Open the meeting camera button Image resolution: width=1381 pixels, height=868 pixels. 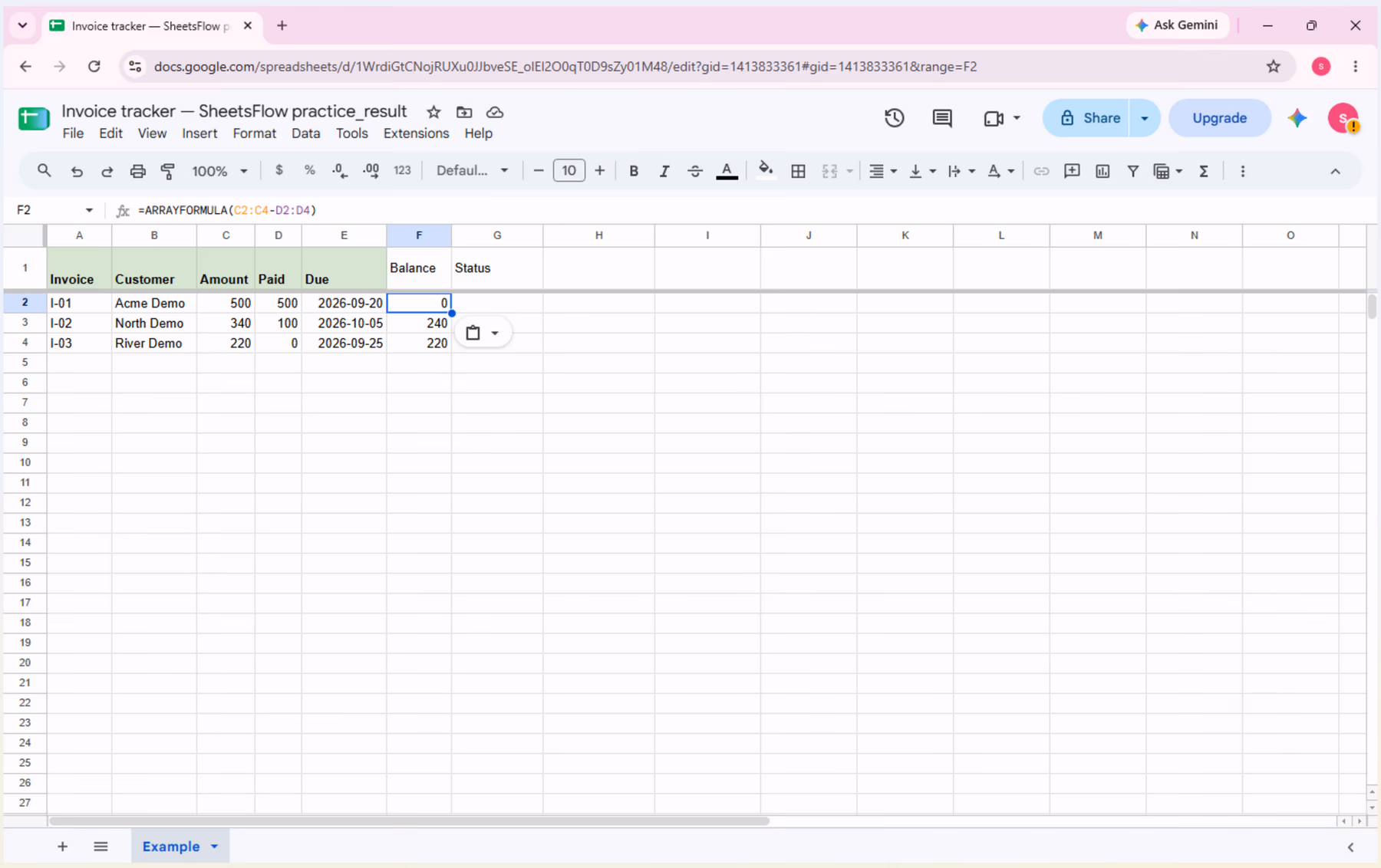(x=1001, y=118)
